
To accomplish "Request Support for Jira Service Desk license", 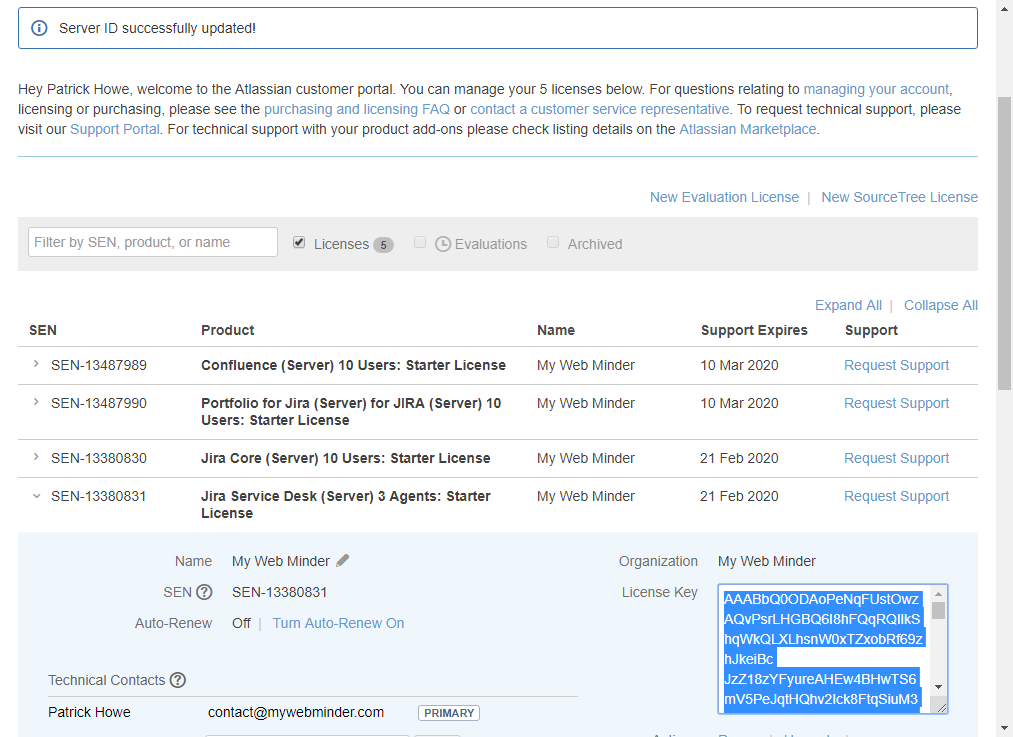I will (x=897, y=496).
